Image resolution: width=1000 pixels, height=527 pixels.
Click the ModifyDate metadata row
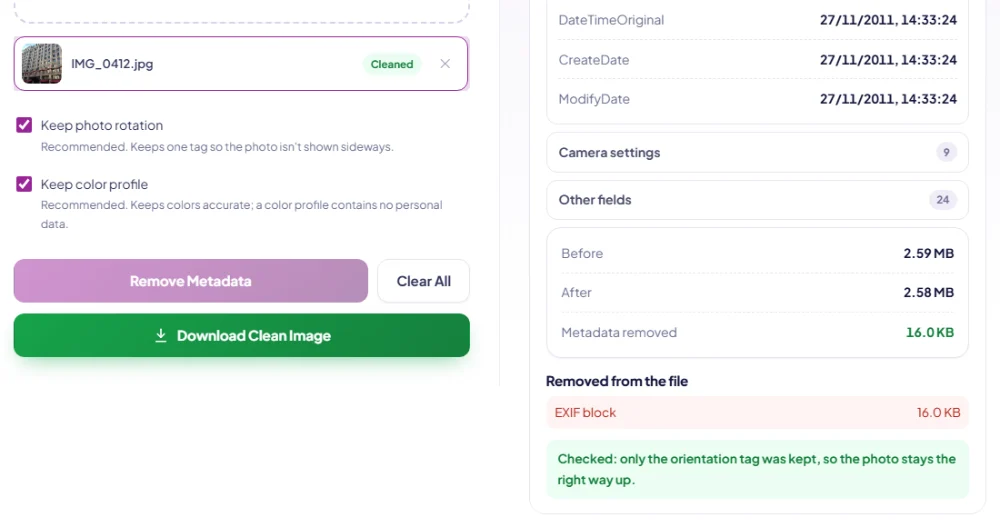click(758, 99)
